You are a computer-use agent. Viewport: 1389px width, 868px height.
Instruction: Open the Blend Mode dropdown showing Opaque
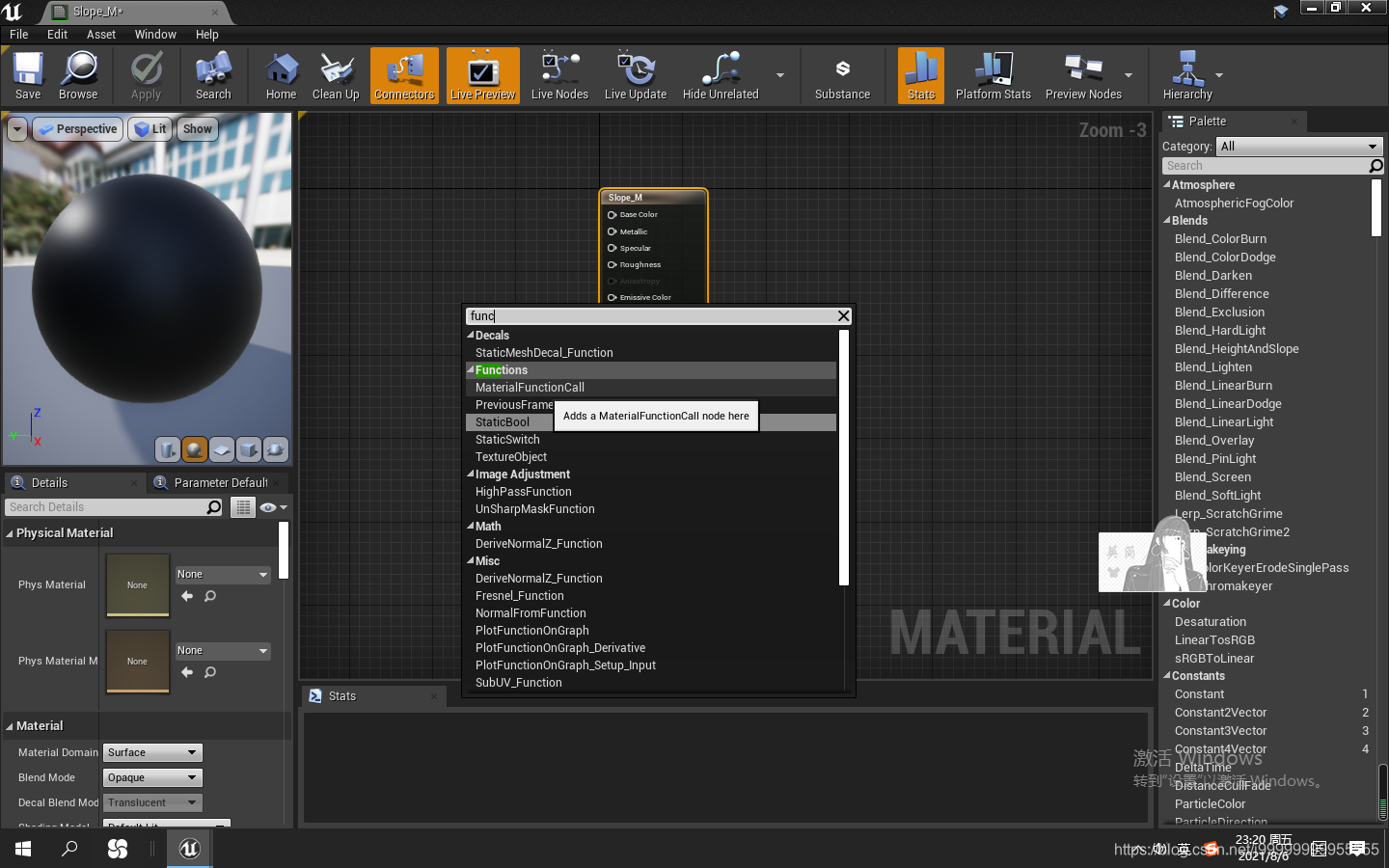(x=151, y=777)
